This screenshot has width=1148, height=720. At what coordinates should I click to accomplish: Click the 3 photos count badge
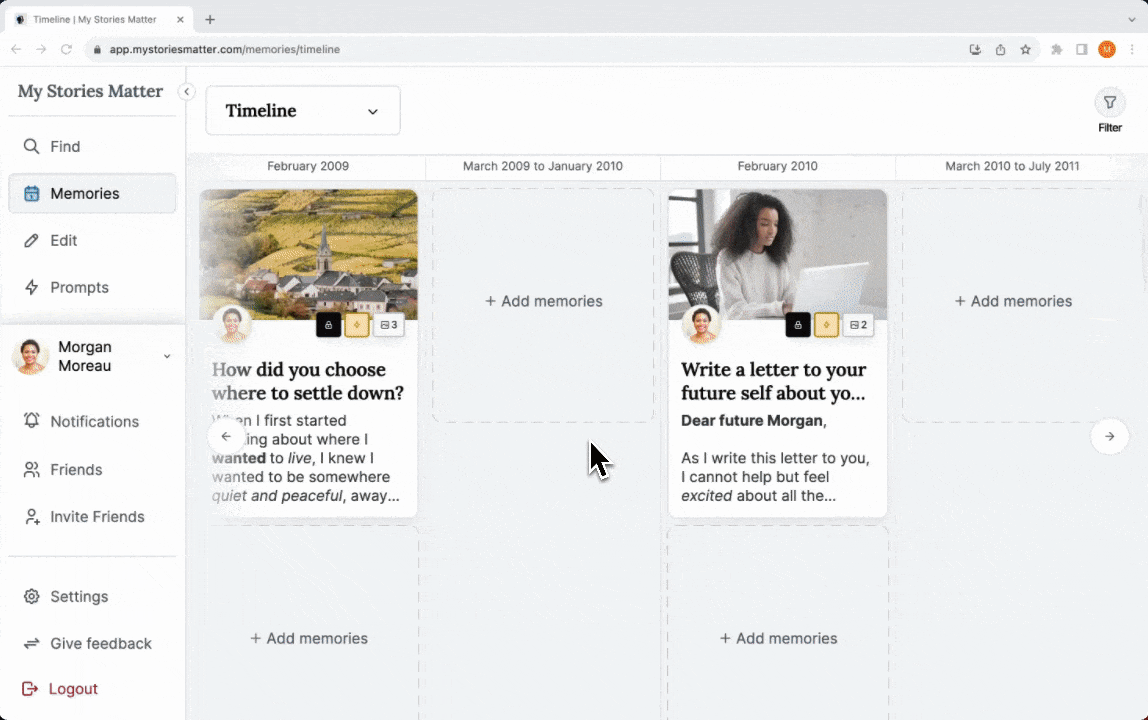[389, 324]
